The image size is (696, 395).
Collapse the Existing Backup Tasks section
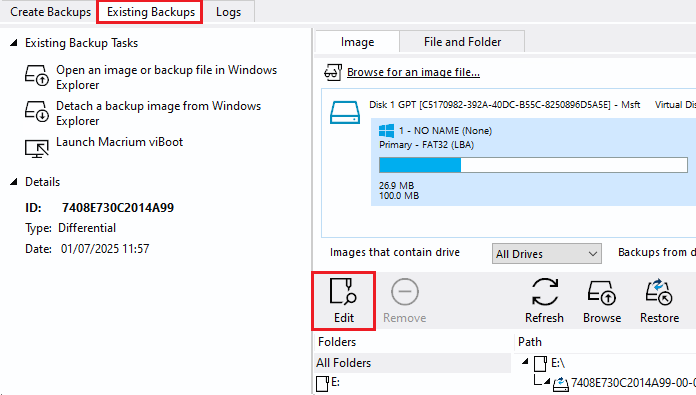[x=14, y=43]
